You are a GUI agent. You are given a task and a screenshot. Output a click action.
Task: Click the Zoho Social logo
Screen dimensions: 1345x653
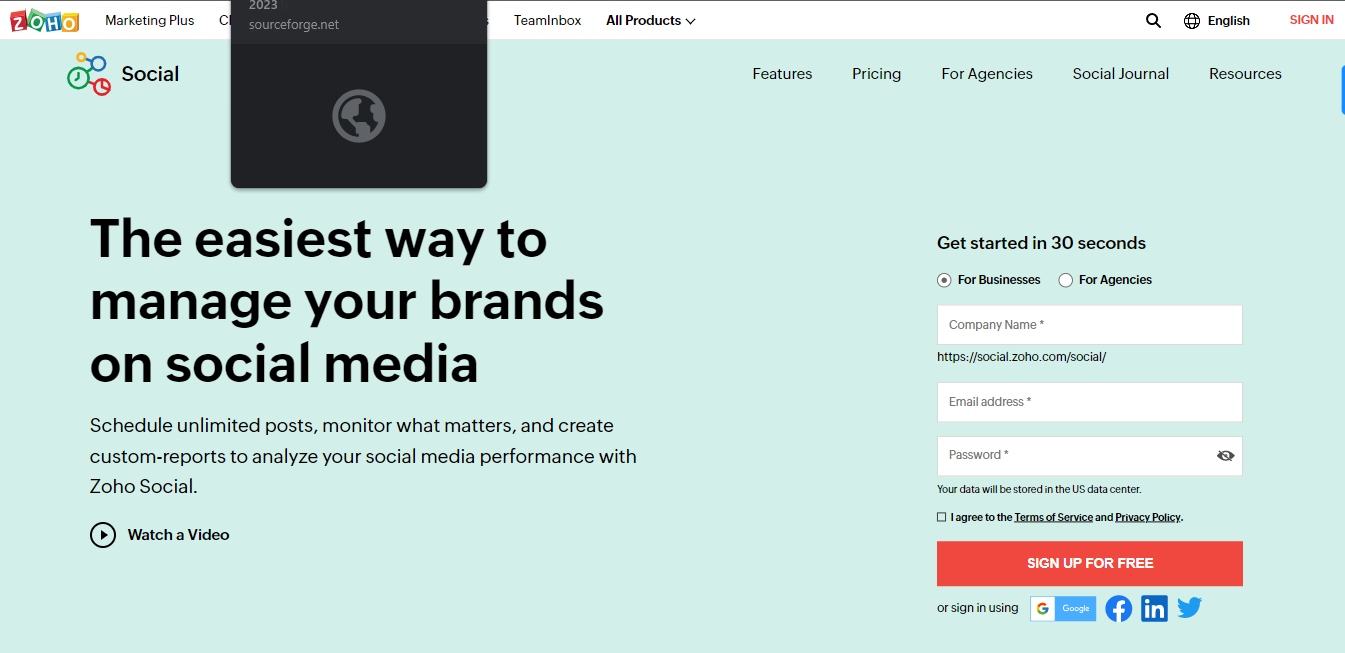(x=90, y=74)
